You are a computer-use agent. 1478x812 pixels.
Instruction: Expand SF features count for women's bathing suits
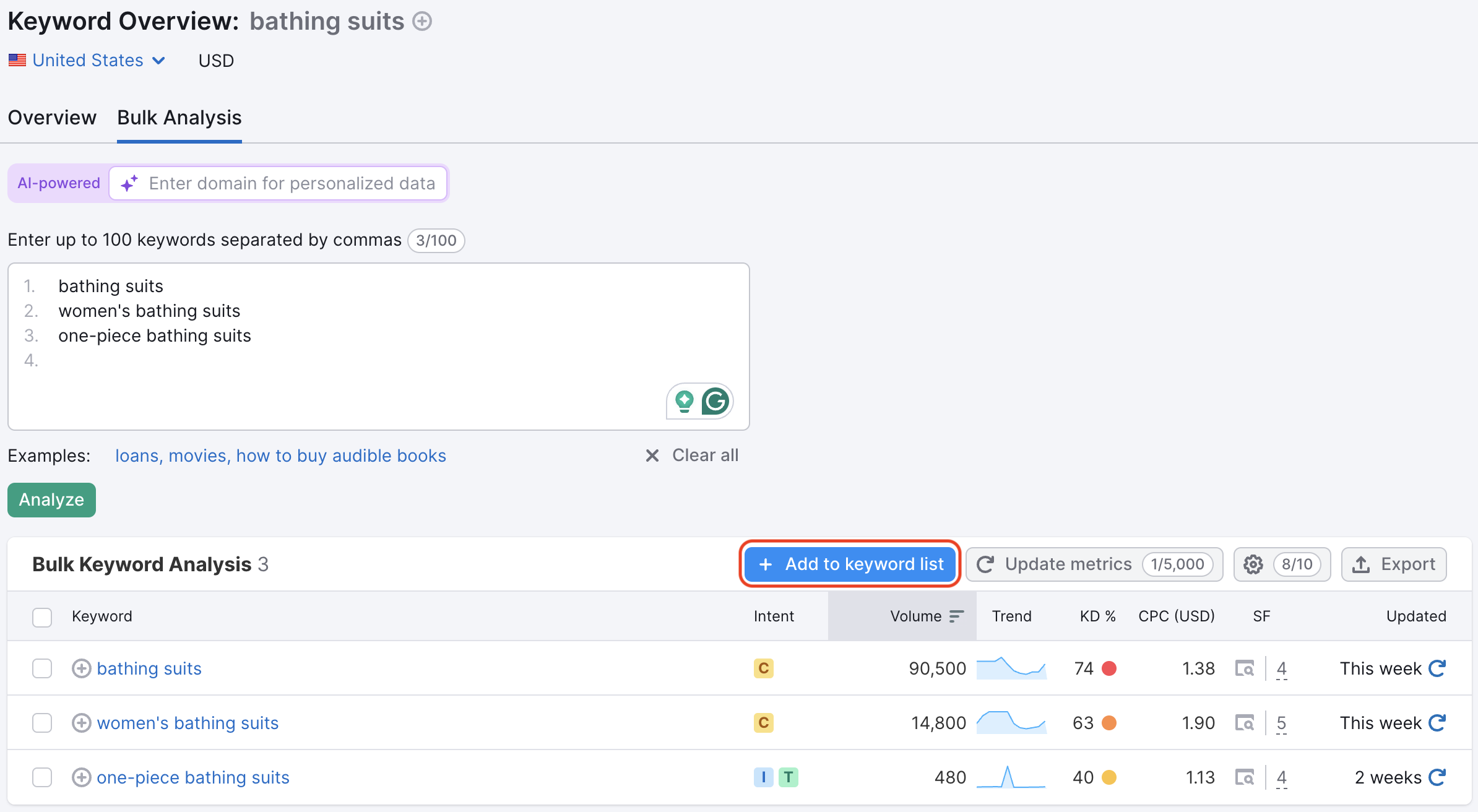[1282, 723]
